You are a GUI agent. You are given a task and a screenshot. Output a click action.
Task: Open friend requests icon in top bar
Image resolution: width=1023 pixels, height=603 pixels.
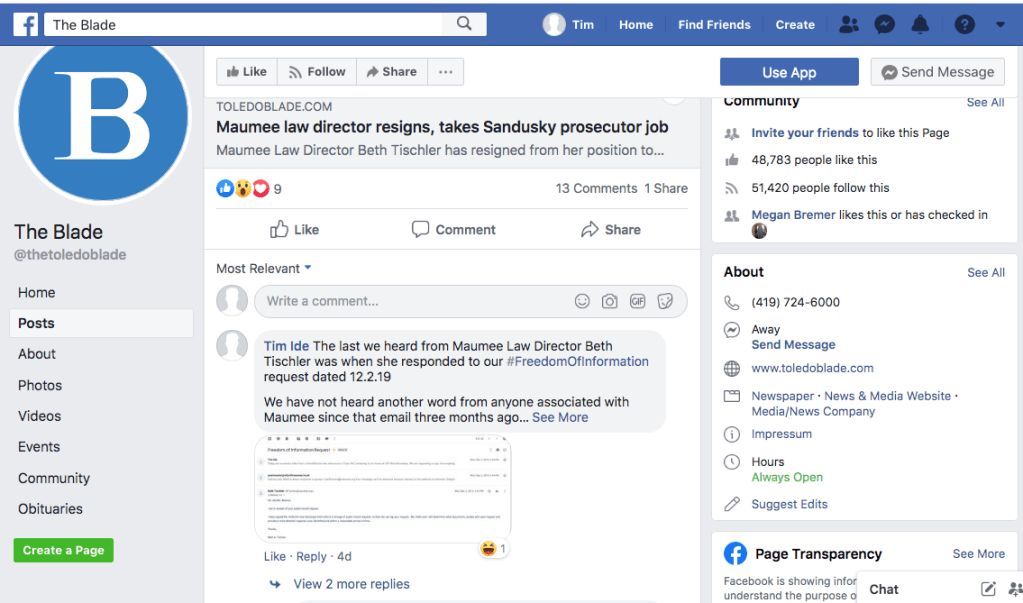click(x=849, y=25)
